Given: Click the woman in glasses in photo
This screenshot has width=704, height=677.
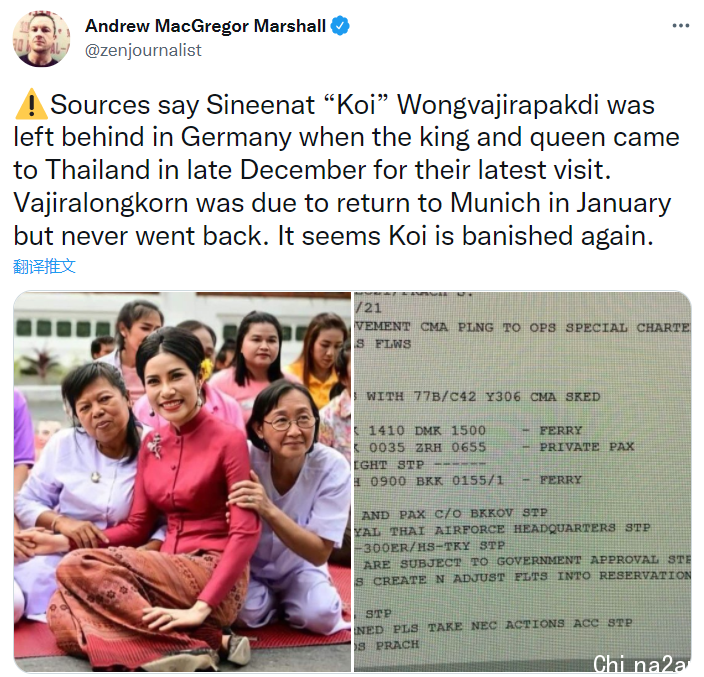Looking at the screenshot, I should coord(292,494).
